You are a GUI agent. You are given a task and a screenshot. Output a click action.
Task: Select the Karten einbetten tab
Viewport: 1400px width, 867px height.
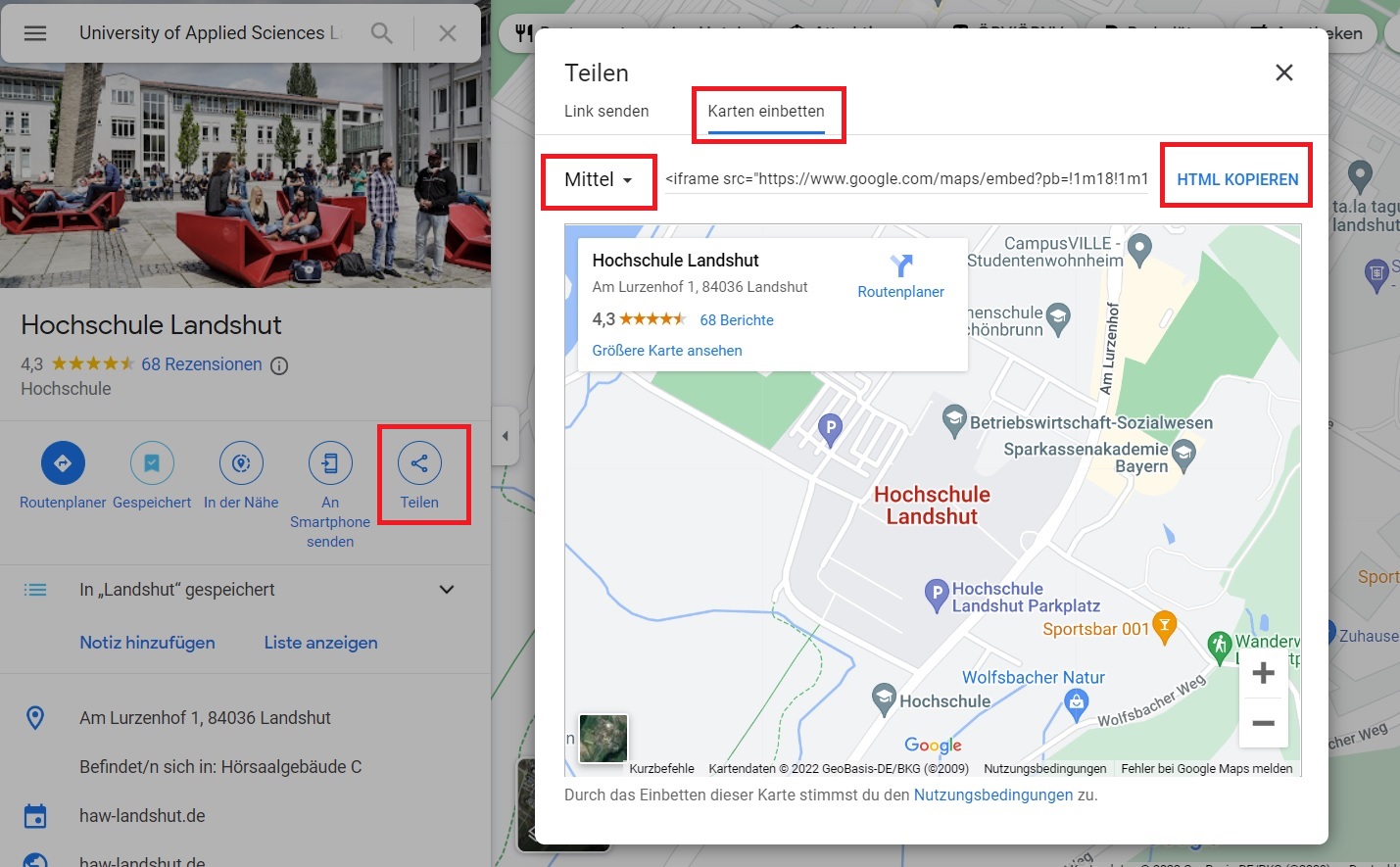766,112
